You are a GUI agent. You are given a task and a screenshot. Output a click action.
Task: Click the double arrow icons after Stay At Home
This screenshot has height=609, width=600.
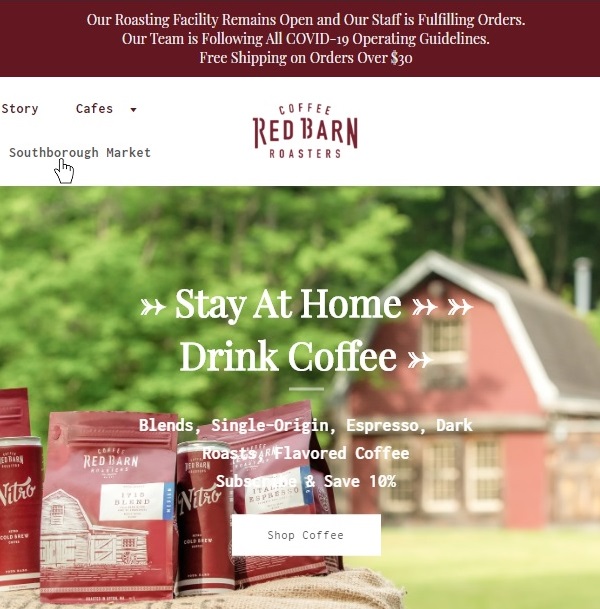click(442, 307)
